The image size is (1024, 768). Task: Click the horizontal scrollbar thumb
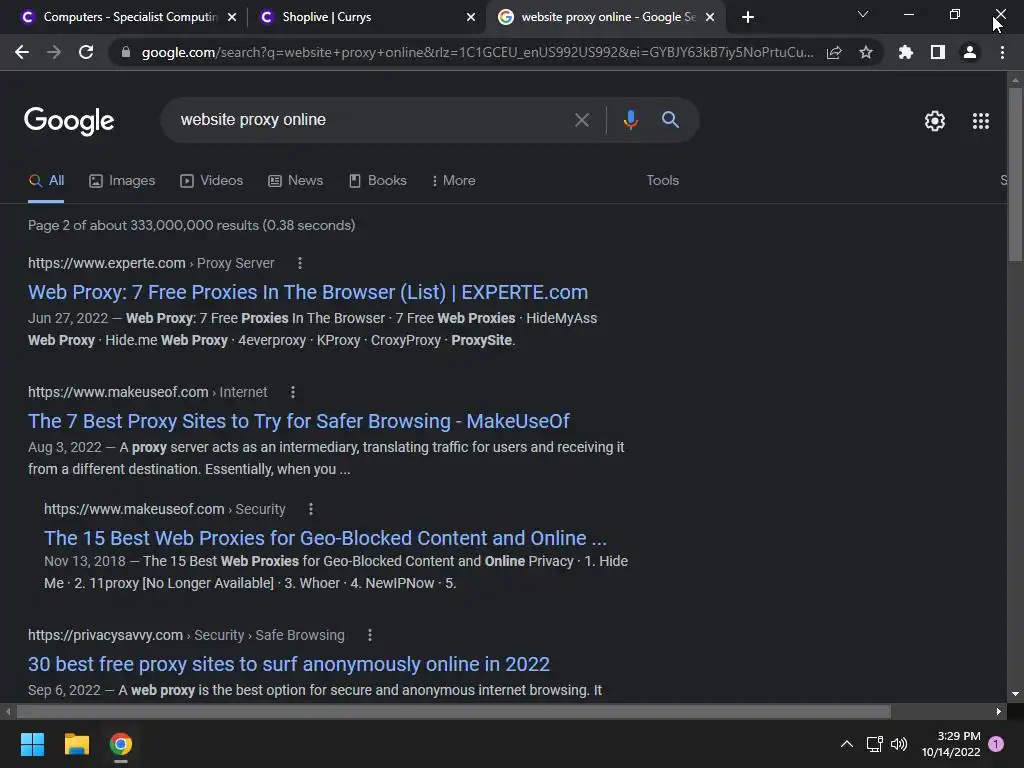tap(453, 711)
